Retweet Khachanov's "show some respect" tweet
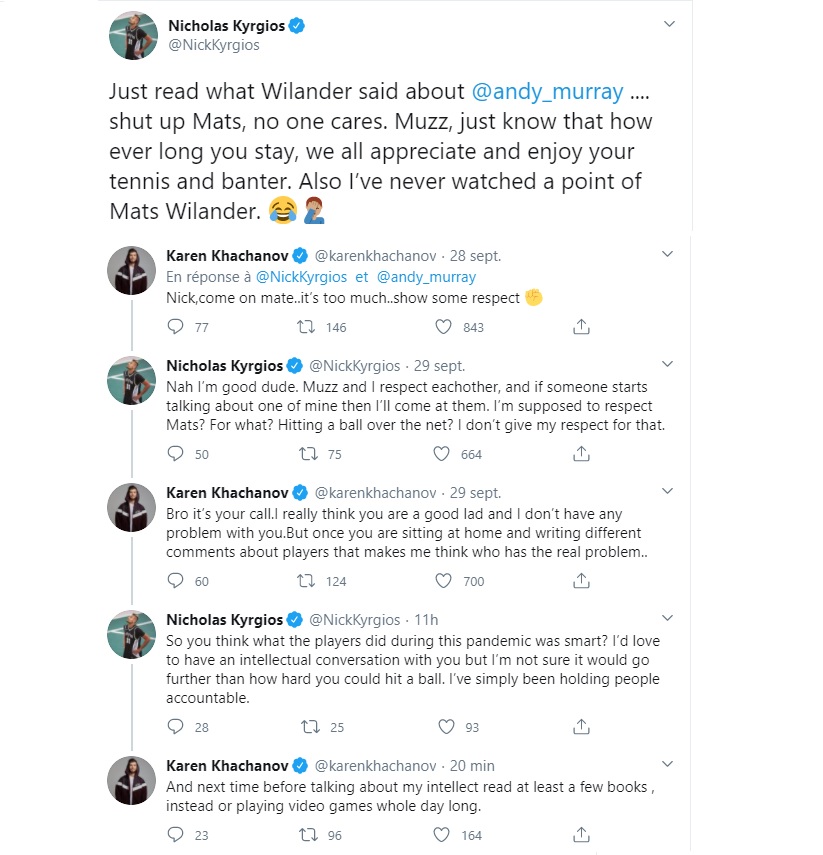 (x=309, y=326)
